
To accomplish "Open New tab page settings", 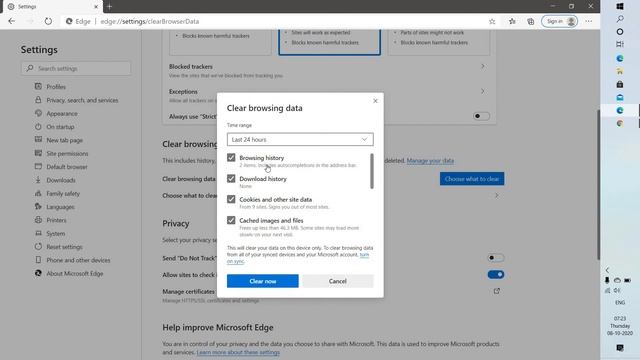I will click(64, 140).
